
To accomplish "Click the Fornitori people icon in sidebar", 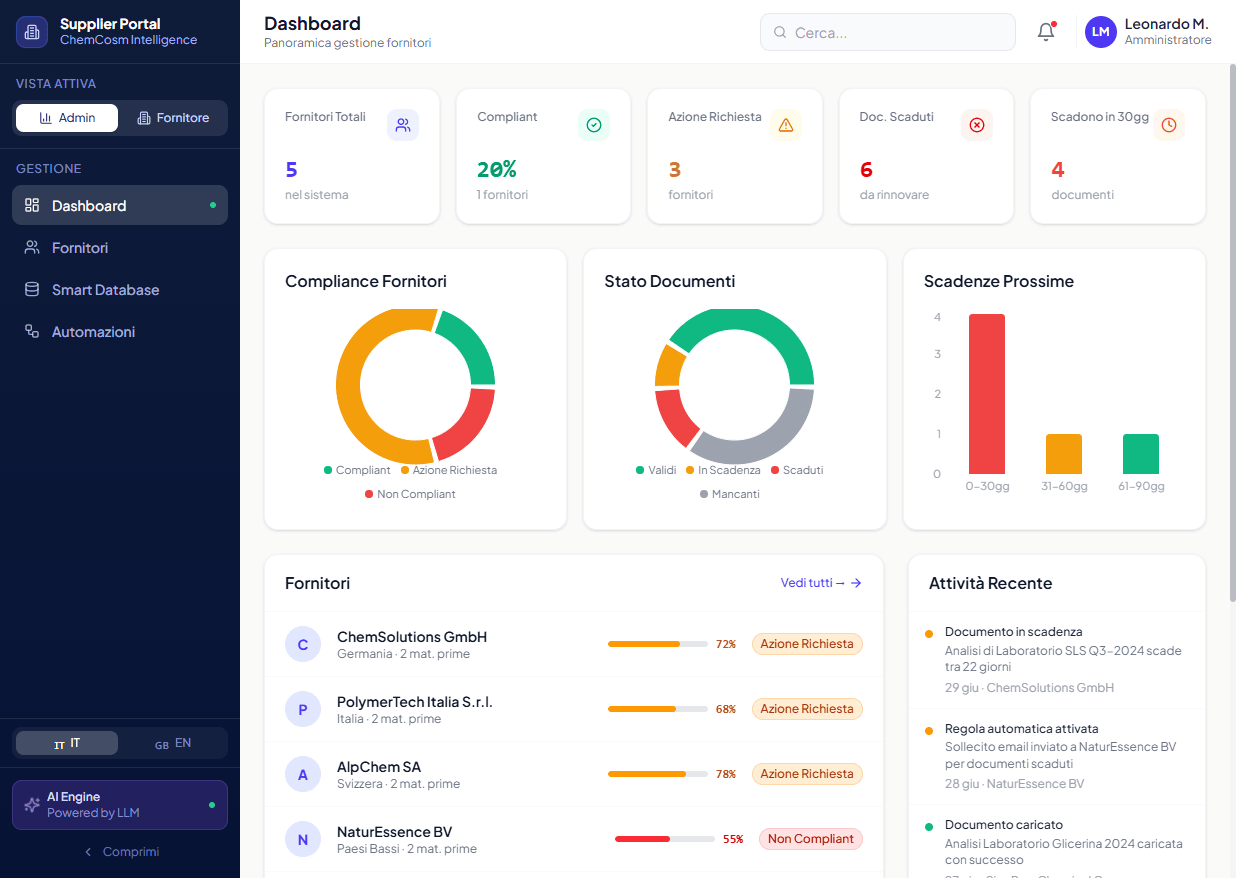I will [32, 247].
